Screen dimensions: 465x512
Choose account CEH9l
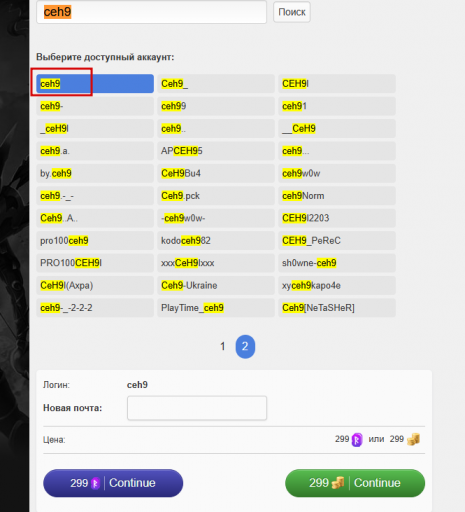337,84
